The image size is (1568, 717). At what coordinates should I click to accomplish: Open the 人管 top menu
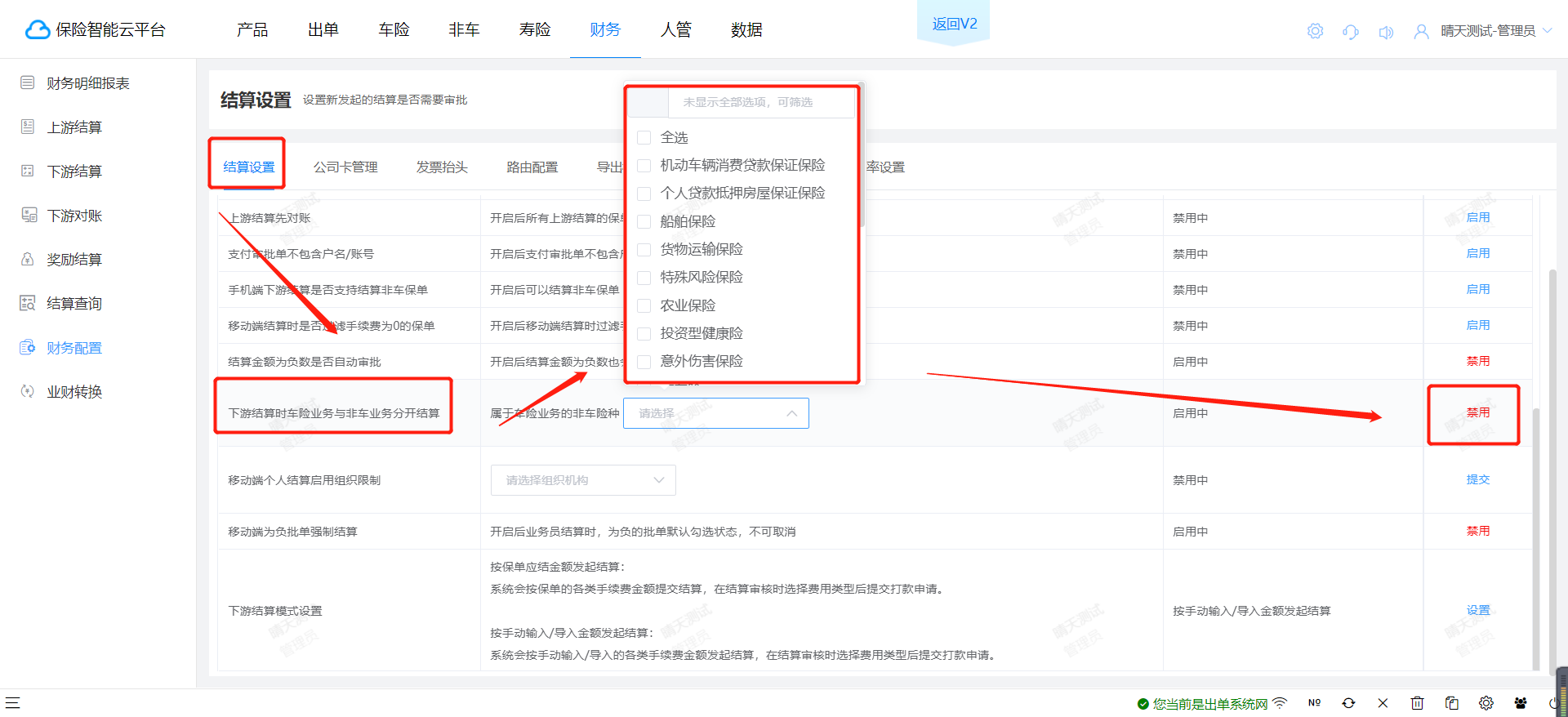click(x=676, y=29)
